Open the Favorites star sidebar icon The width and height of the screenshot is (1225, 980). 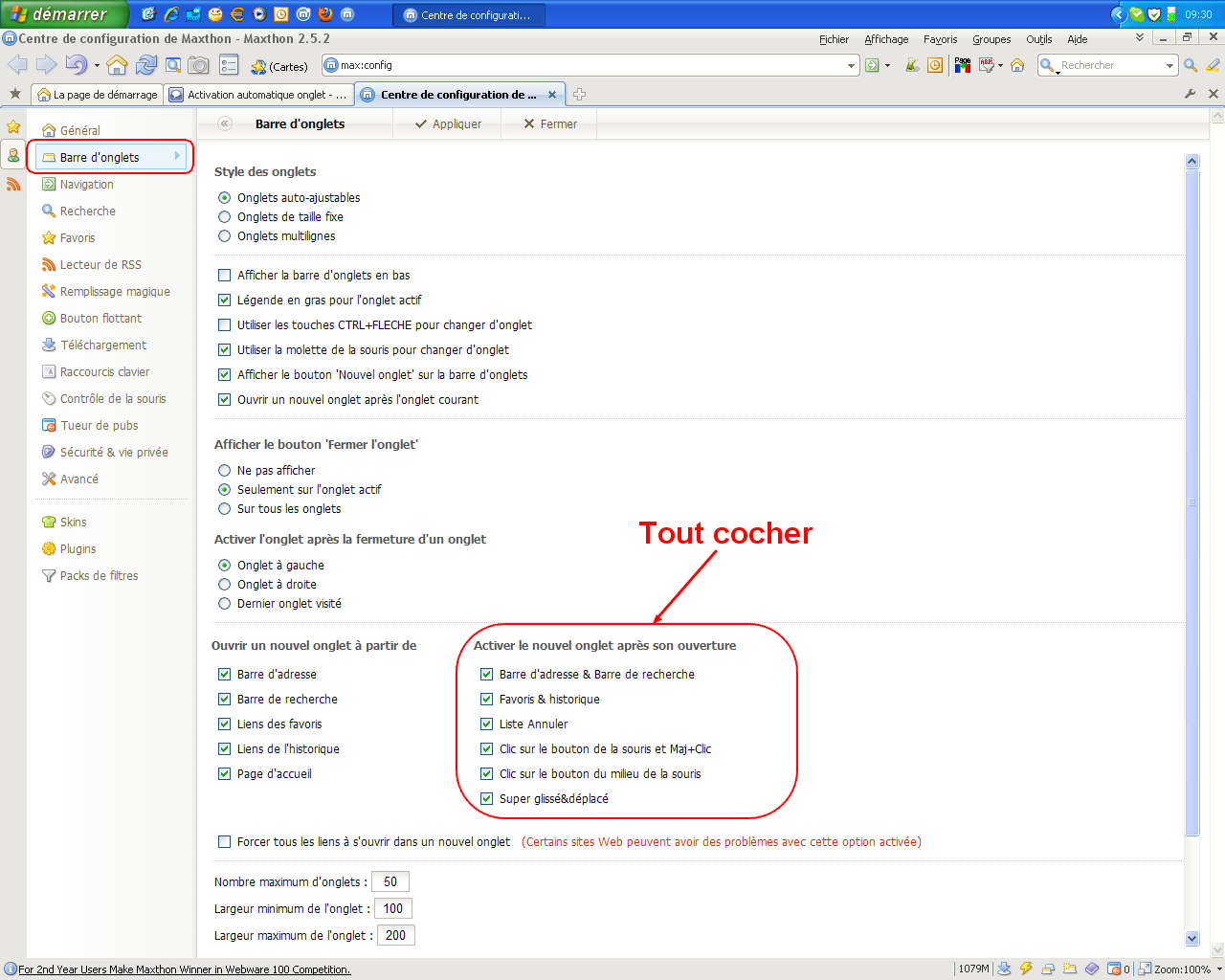coord(13,126)
